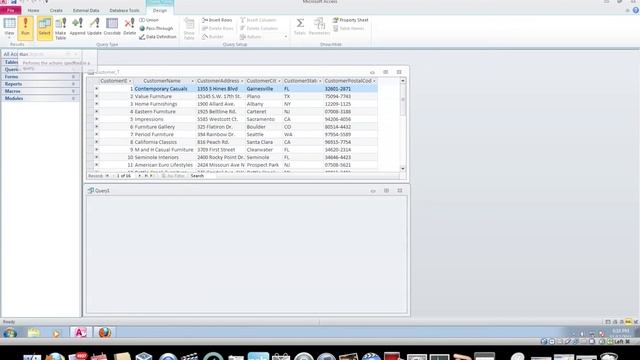Select the Contemporary Casuals cell

click(164, 89)
